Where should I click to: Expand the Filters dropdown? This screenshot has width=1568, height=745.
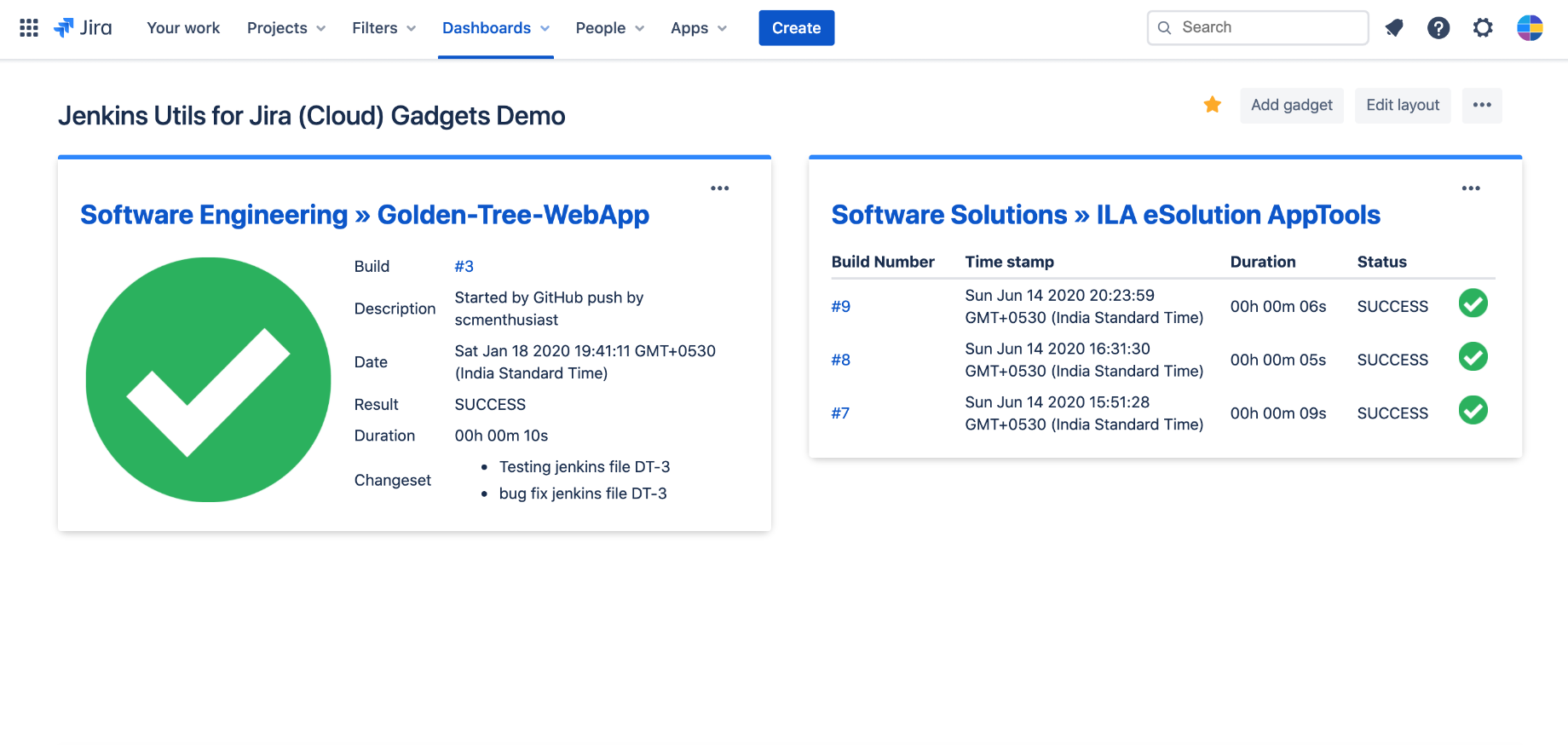pyautogui.click(x=383, y=28)
